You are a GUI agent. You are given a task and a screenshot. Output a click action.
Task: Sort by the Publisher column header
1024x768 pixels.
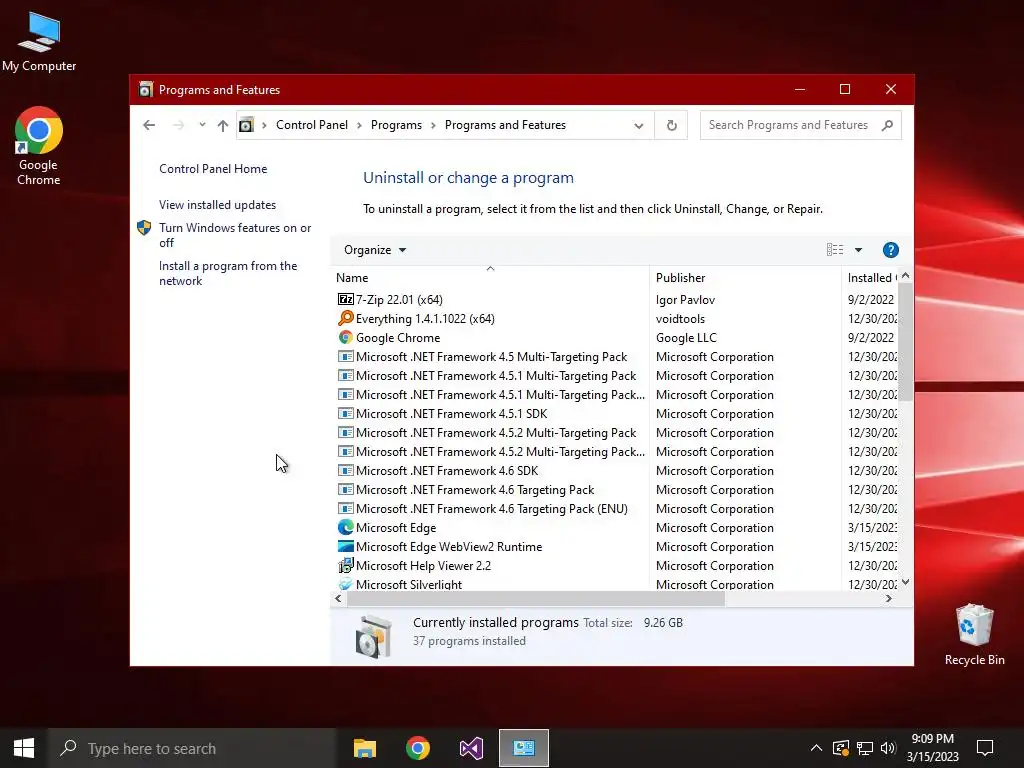pyautogui.click(x=745, y=278)
